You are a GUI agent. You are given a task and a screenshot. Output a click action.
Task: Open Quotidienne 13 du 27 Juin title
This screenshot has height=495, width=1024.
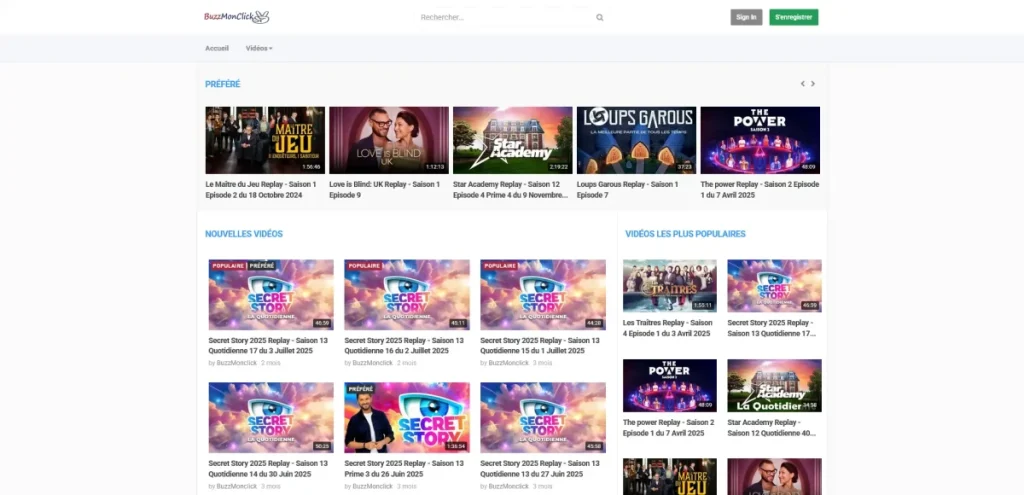(539, 468)
